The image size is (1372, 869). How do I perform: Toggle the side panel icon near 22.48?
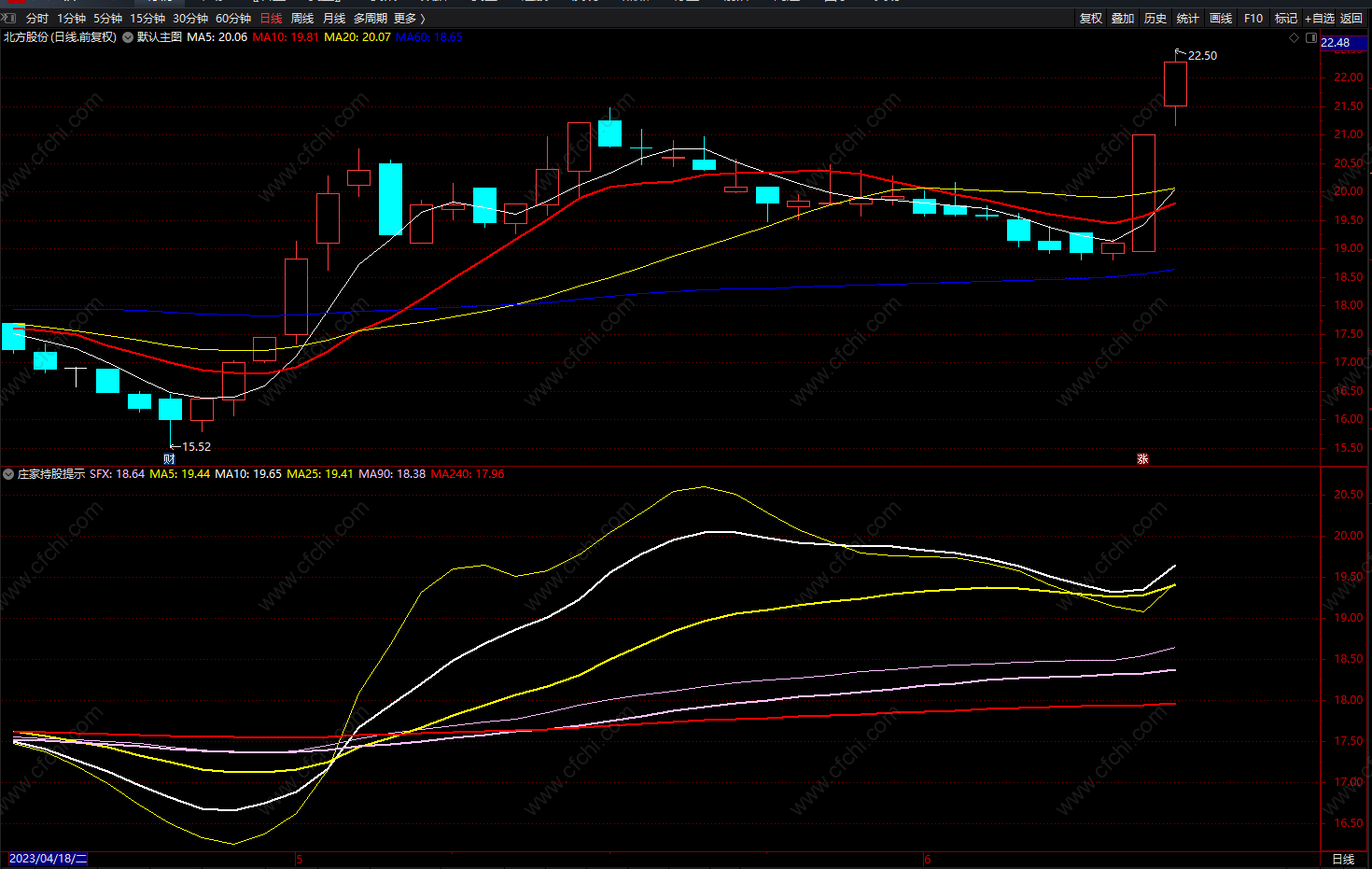pos(1311,38)
